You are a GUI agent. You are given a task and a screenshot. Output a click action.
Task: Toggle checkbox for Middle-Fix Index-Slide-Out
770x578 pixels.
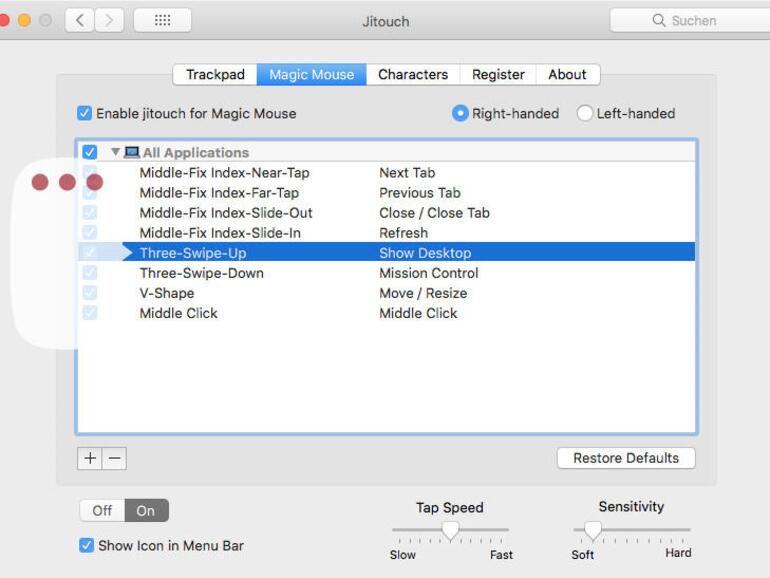(90, 213)
